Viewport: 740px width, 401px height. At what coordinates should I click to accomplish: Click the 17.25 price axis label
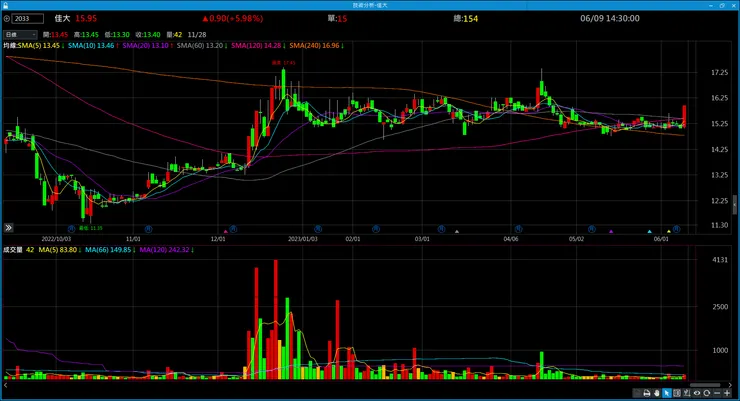pyautogui.click(x=719, y=73)
